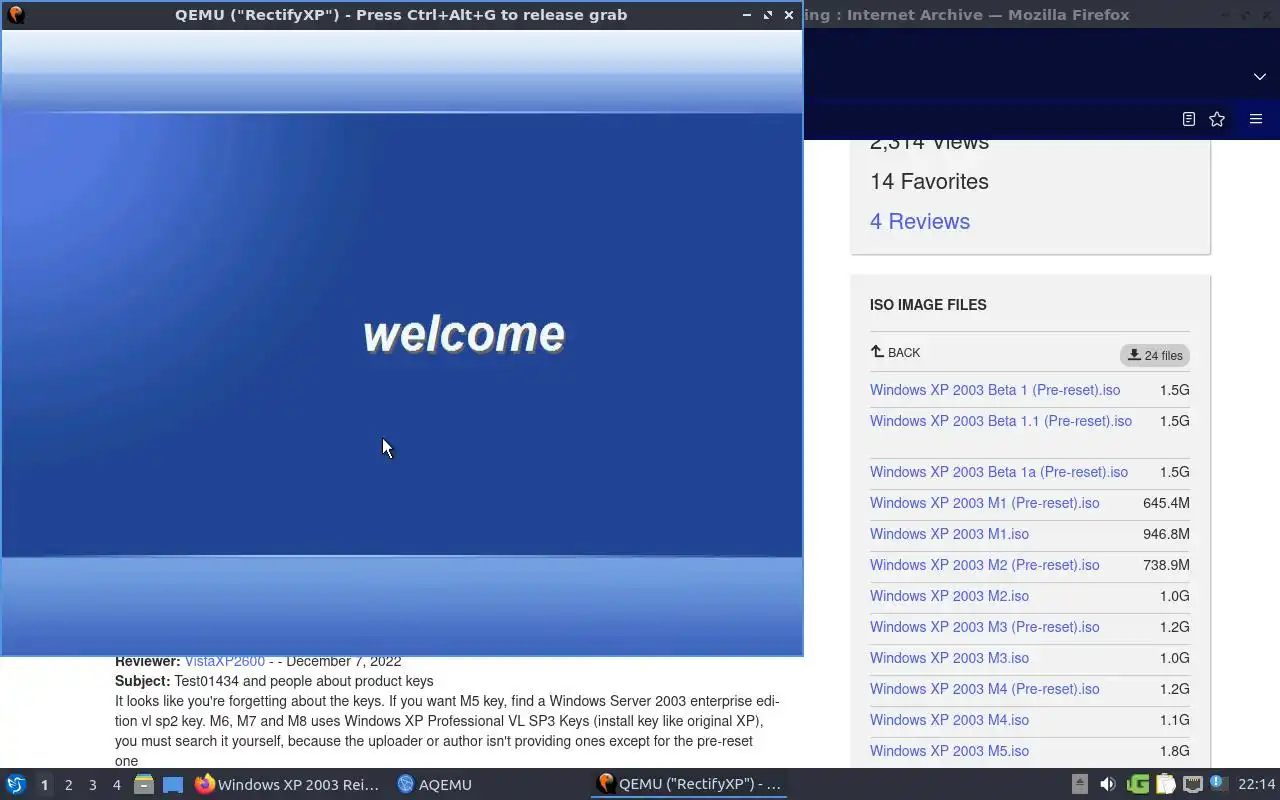This screenshot has height=800, width=1280.
Task: Click the QEMU window app icon in titlebar
Action: coord(15,15)
